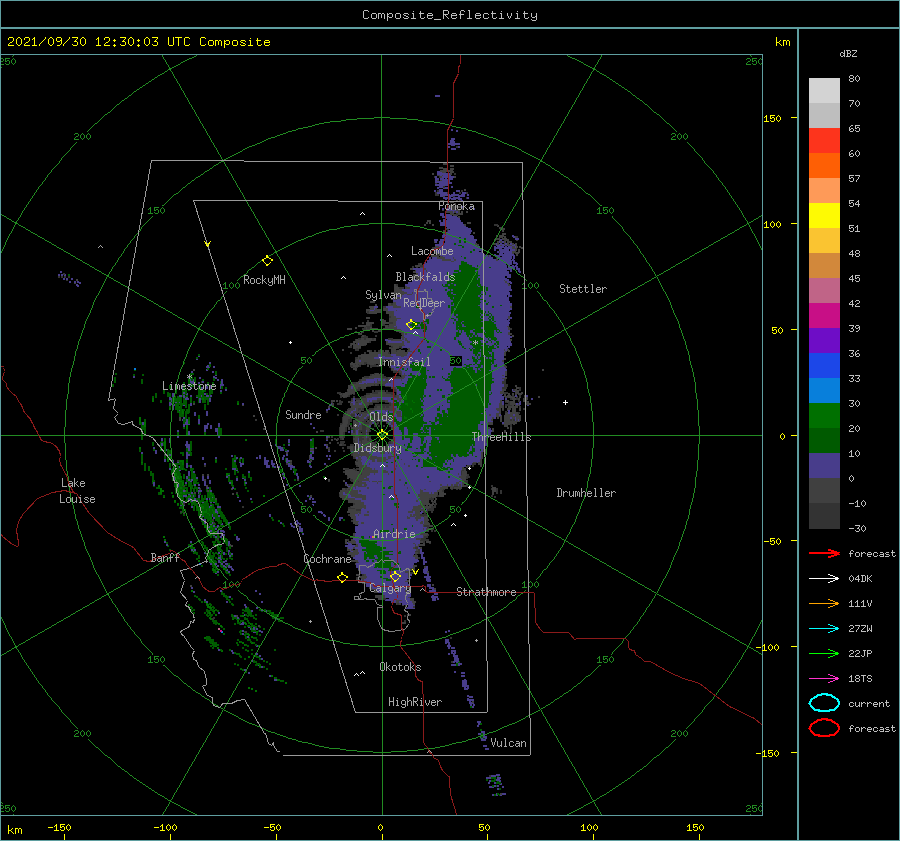Click the Ponoka city label

point(456,206)
